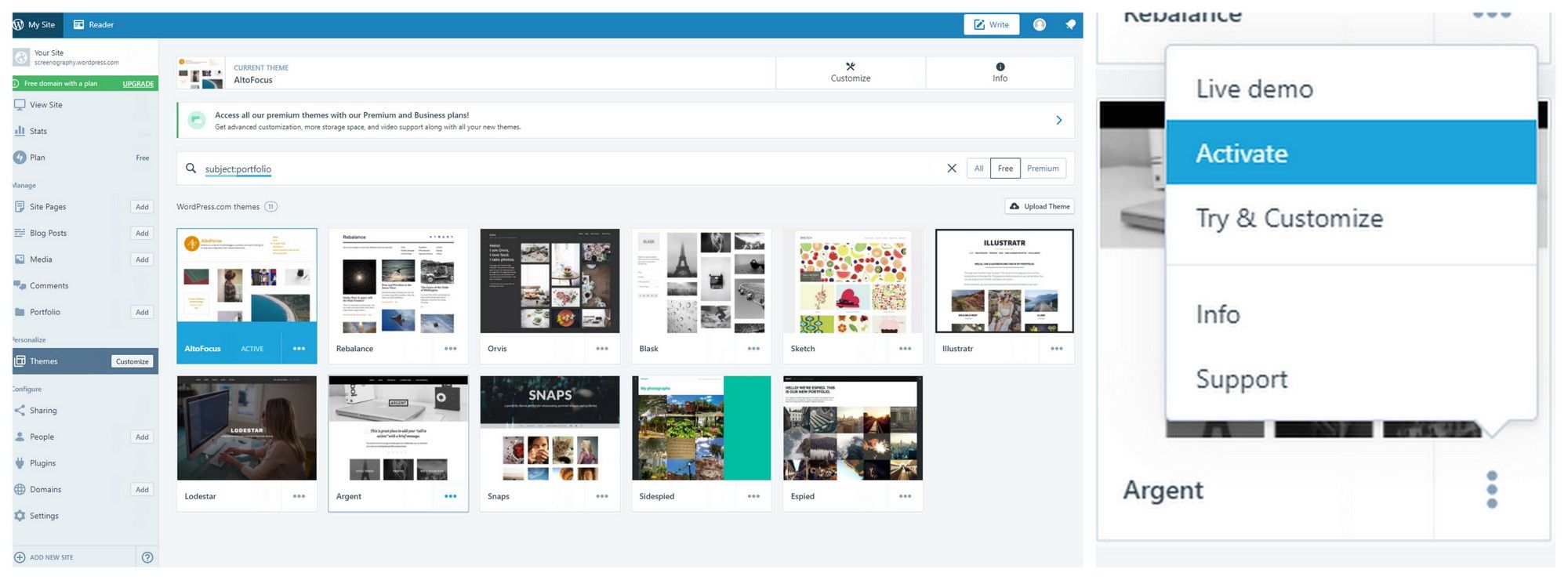Select the Free filter tab
The width and height of the screenshot is (1568, 580).
click(1005, 169)
